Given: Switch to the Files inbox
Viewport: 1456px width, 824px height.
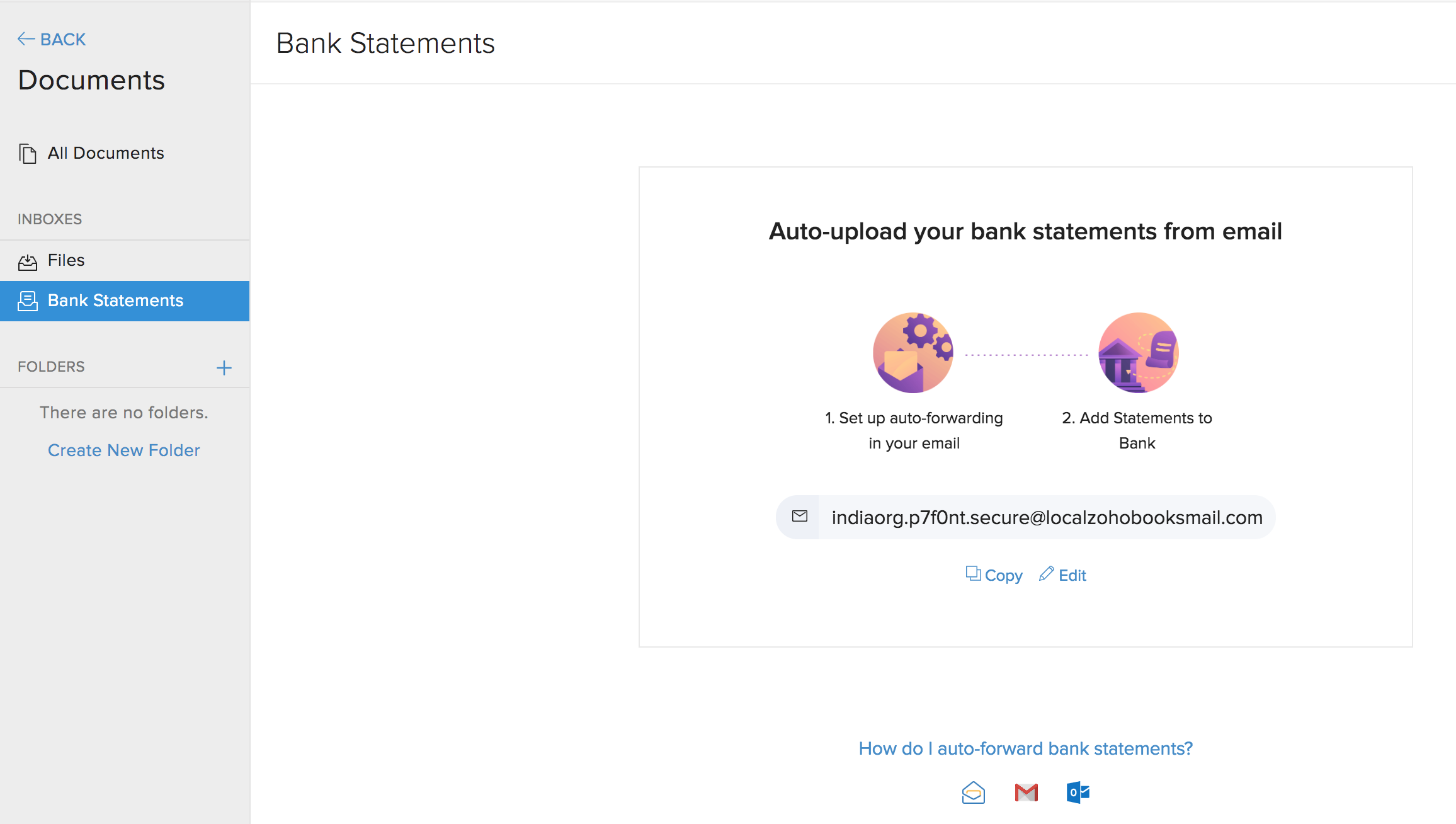Looking at the screenshot, I should [66, 261].
